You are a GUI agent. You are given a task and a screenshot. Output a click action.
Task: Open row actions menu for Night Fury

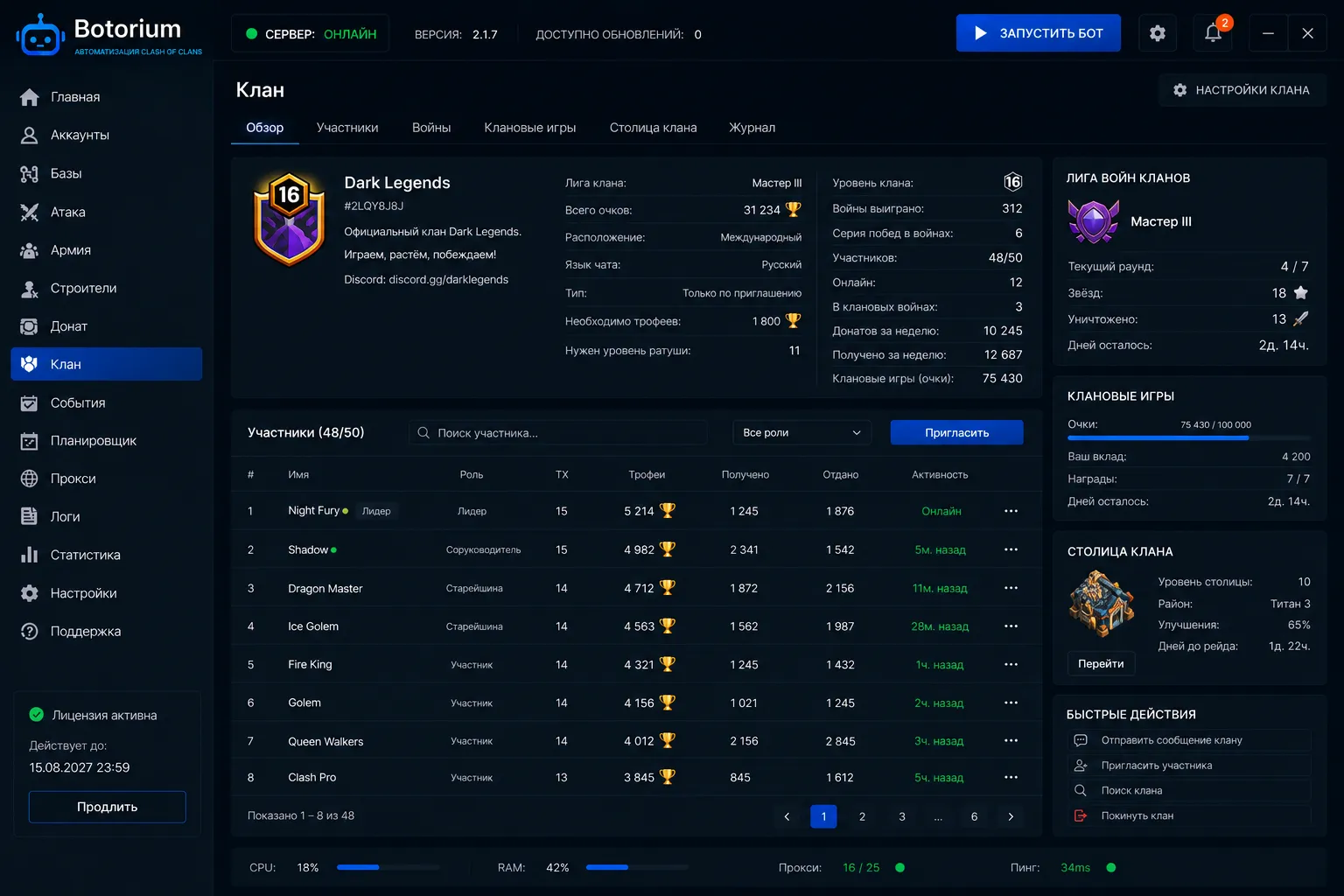[x=1011, y=511]
